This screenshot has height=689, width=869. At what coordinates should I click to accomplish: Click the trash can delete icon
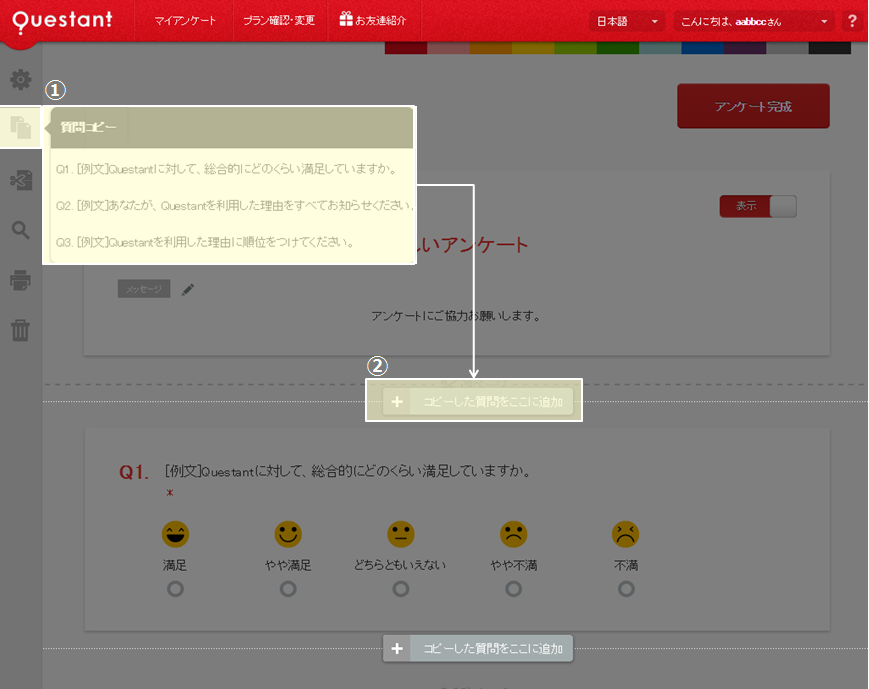(21, 330)
